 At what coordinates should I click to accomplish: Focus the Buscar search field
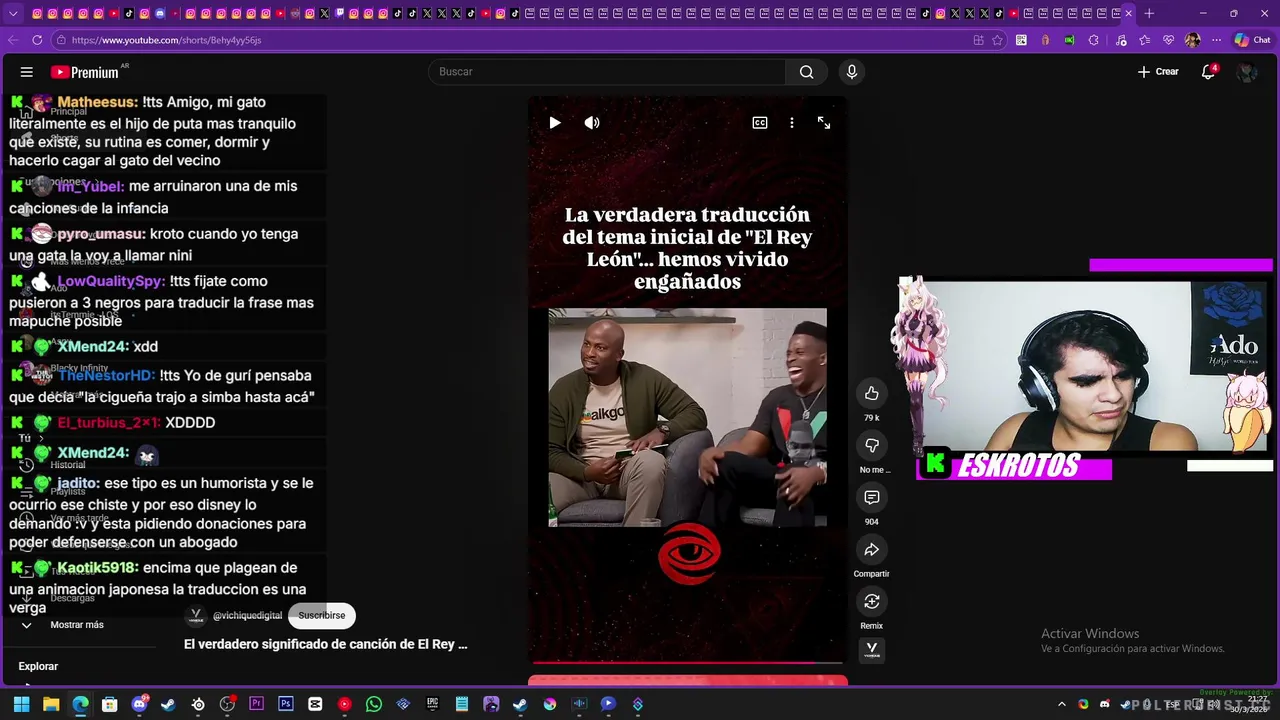click(x=607, y=72)
